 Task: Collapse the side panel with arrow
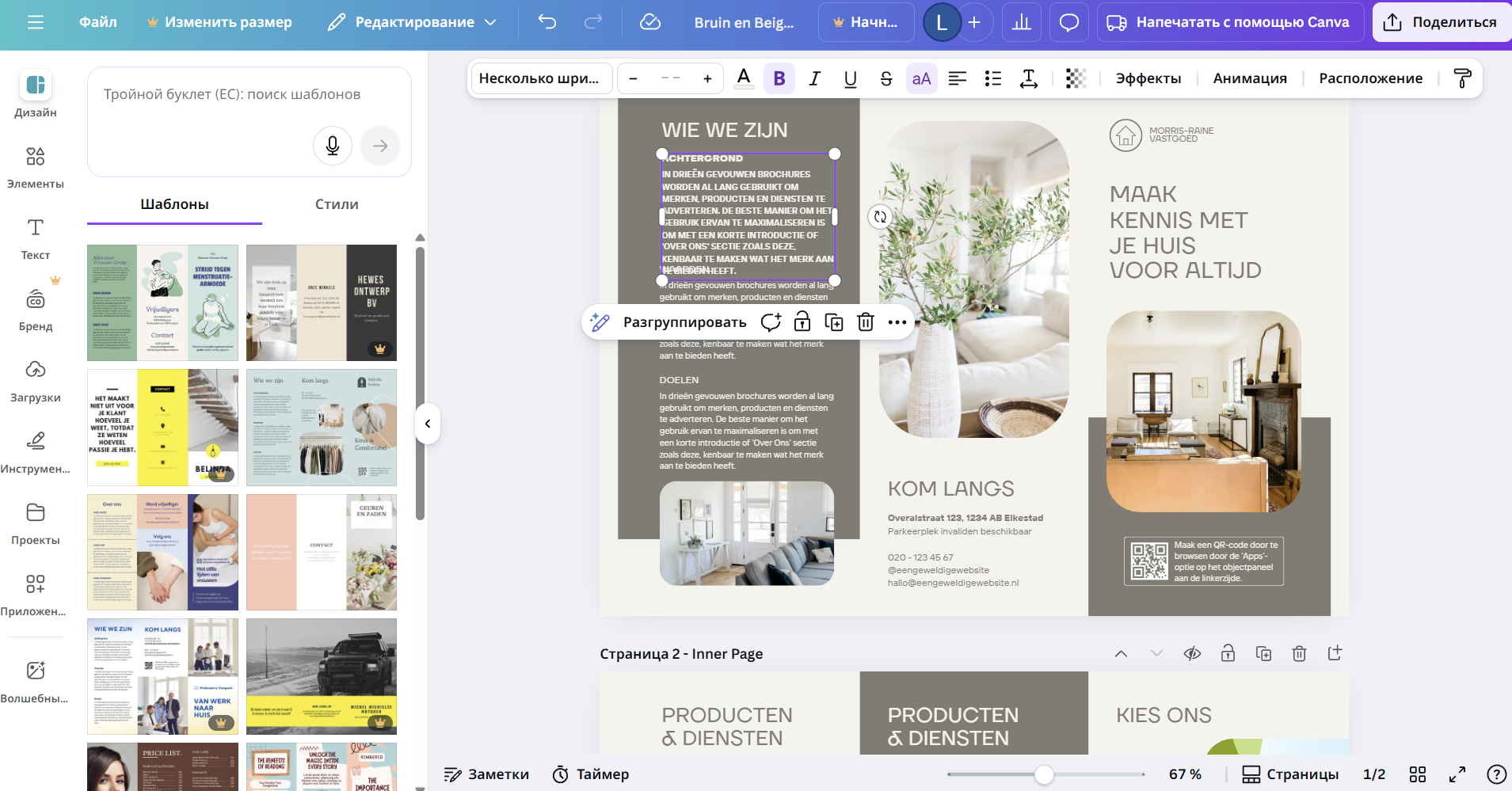(428, 424)
